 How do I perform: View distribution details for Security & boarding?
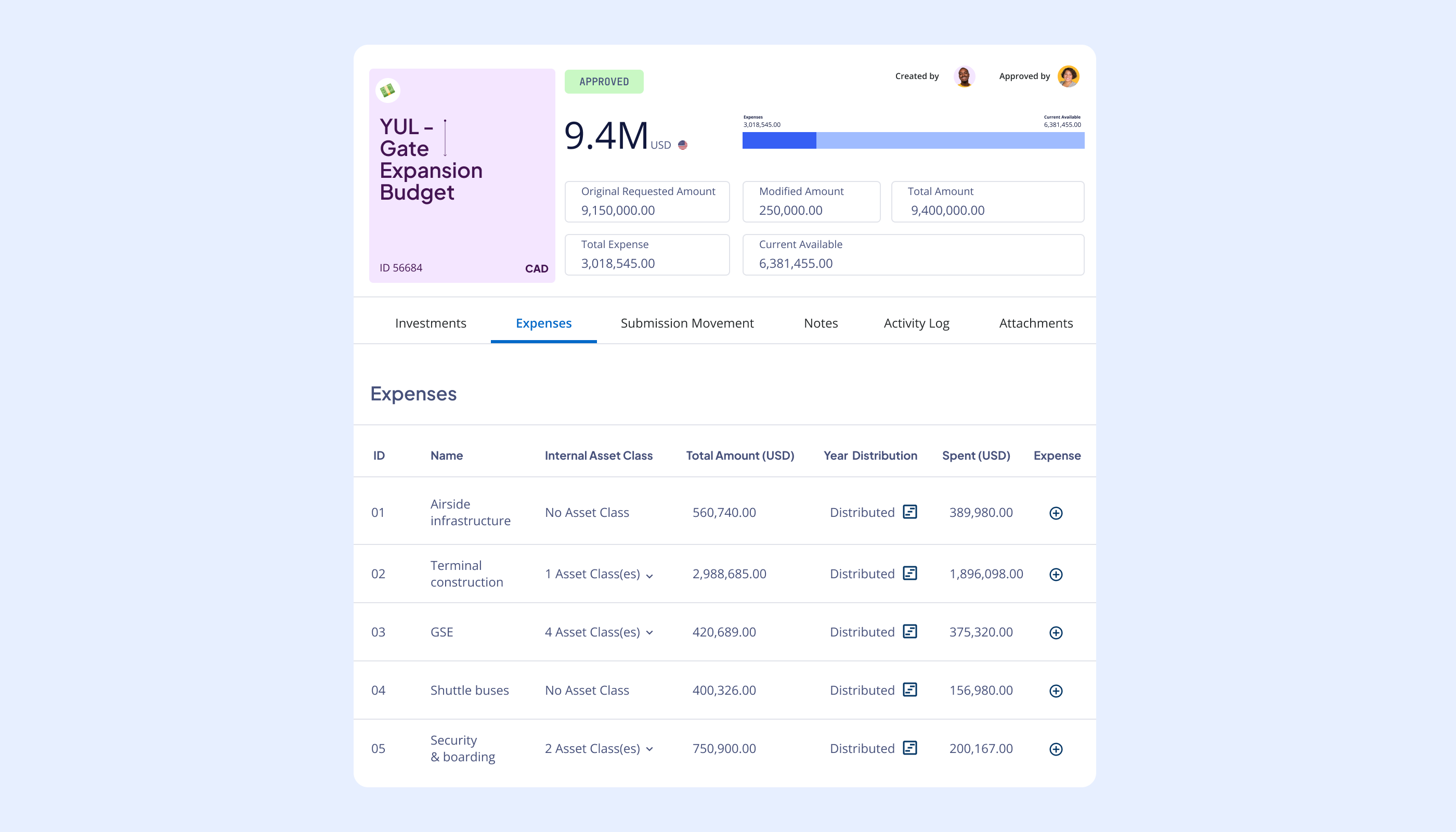point(909,748)
